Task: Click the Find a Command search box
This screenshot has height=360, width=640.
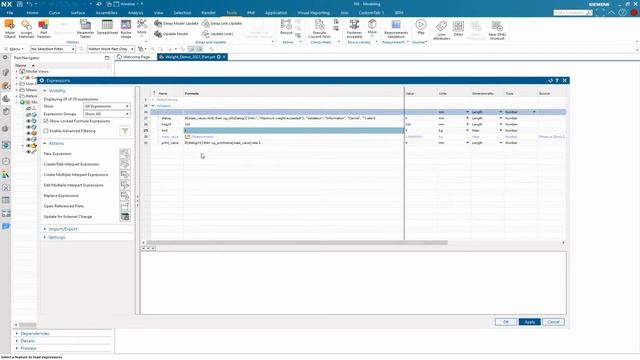Action: tap(572, 13)
